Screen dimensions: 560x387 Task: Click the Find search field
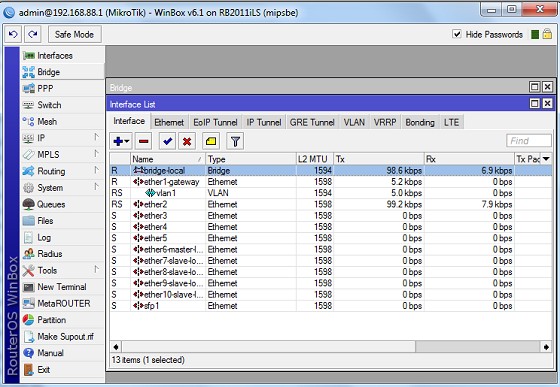[x=529, y=141]
